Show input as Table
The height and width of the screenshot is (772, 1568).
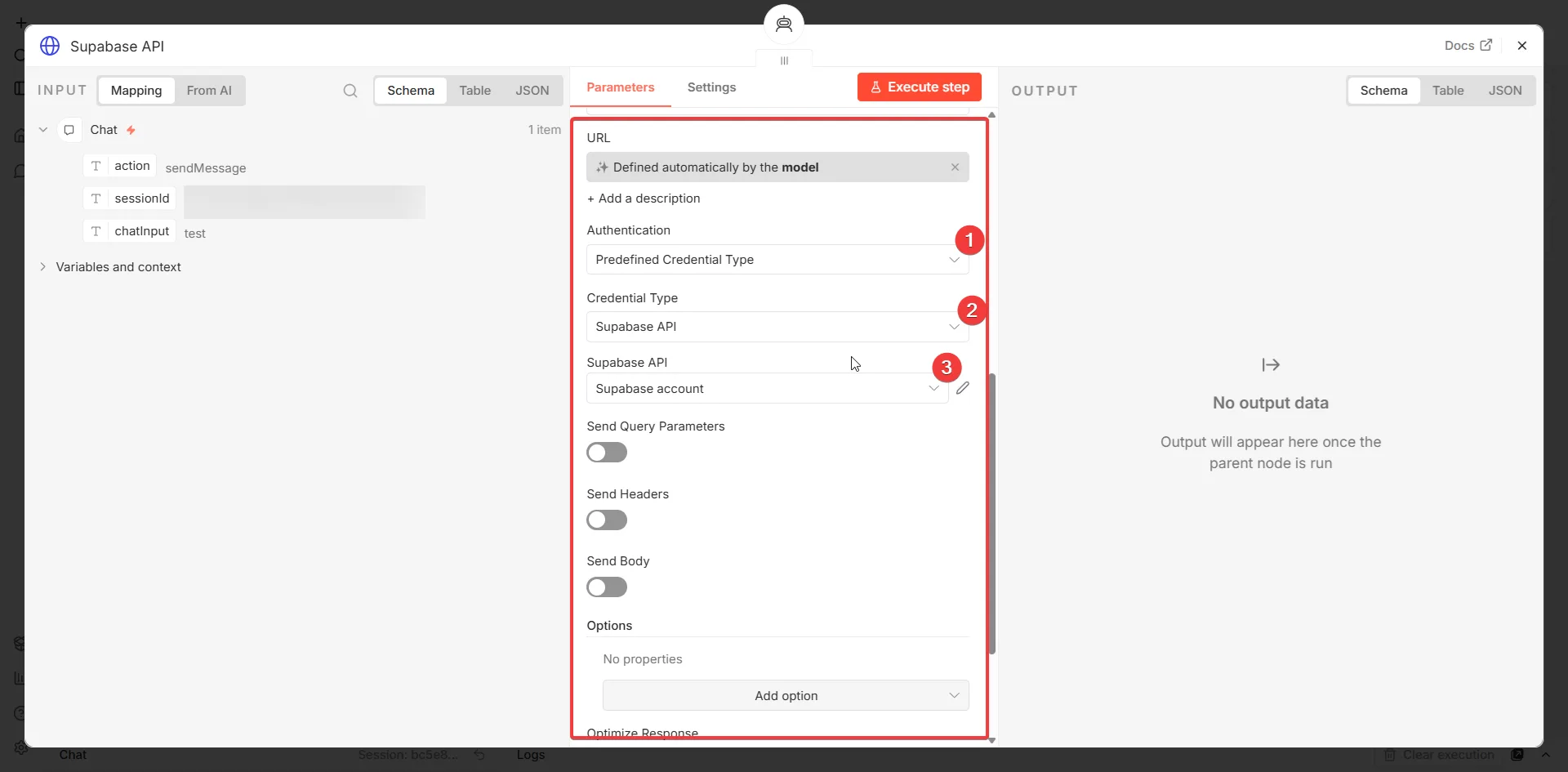coord(475,91)
